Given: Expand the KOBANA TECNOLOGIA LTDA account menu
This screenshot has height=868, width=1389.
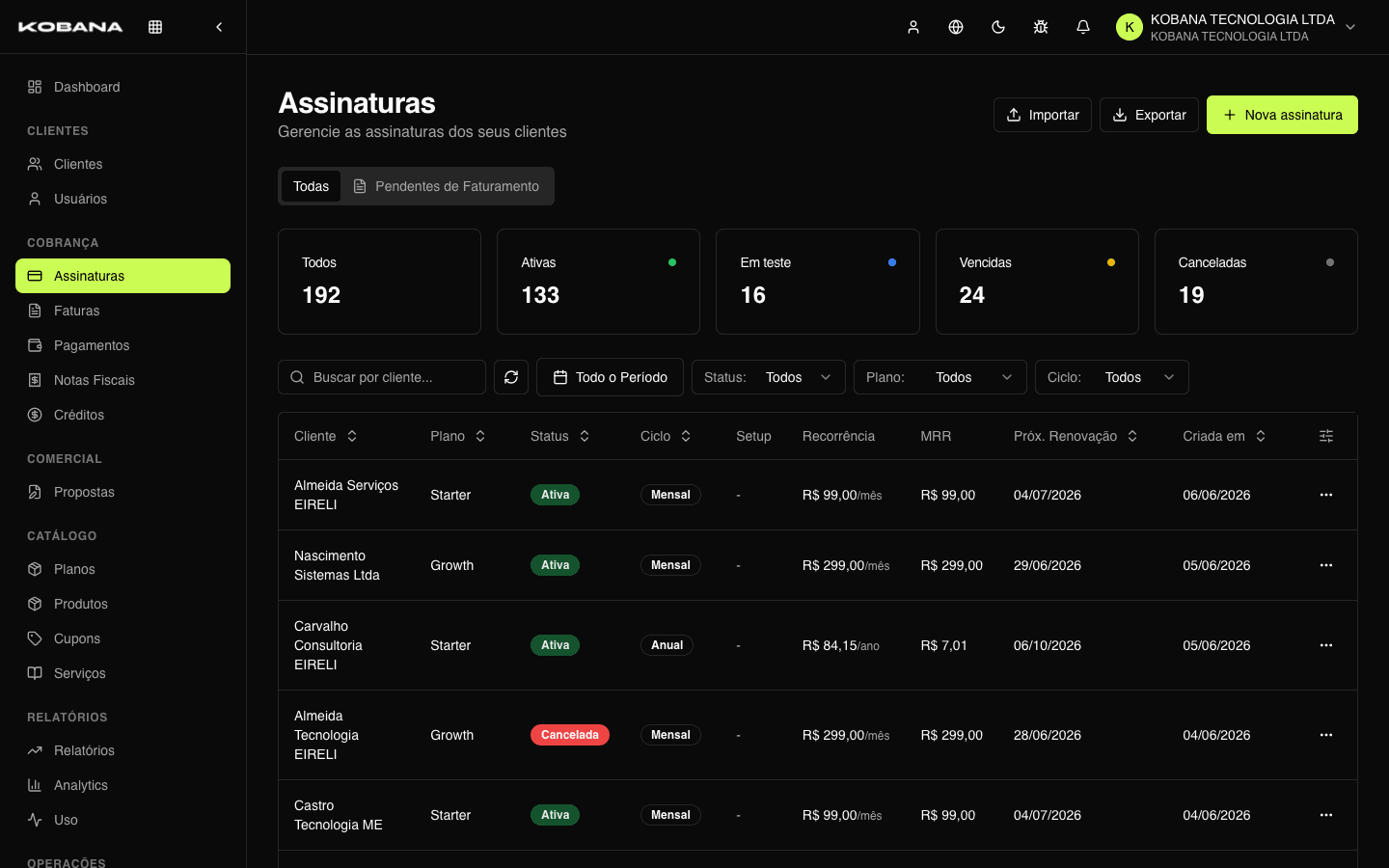Looking at the screenshot, I should [x=1238, y=27].
